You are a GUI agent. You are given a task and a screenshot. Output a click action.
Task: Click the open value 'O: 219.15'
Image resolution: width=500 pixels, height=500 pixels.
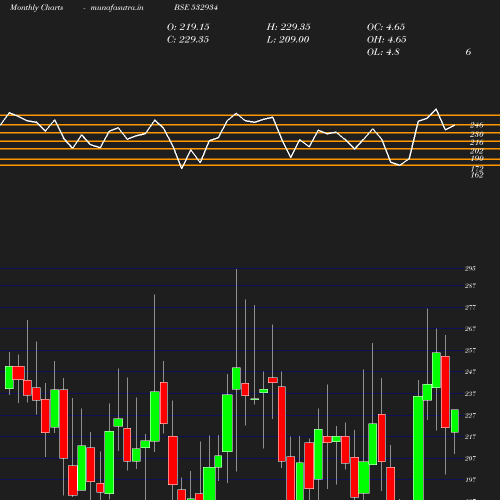point(188,27)
